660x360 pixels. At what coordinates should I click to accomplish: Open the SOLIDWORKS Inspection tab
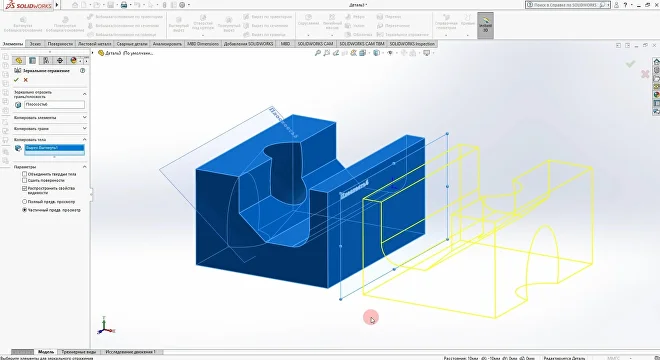coord(412,44)
